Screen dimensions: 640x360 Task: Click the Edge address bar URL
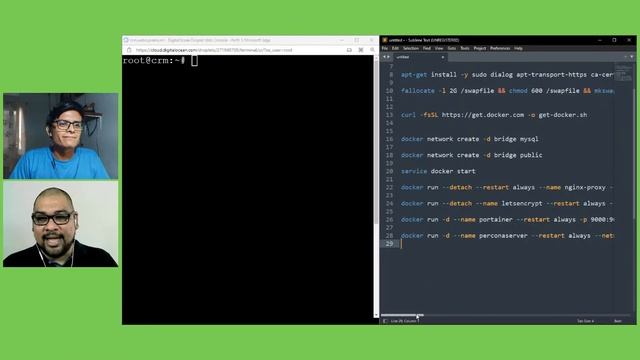(x=214, y=50)
